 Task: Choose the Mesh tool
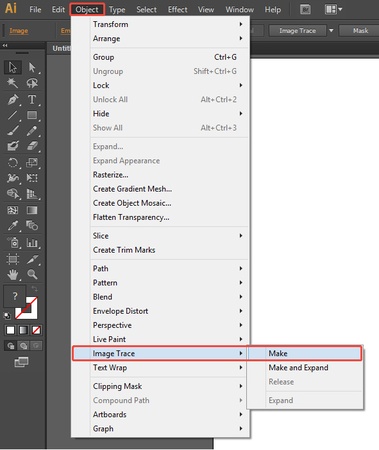point(13,210)
